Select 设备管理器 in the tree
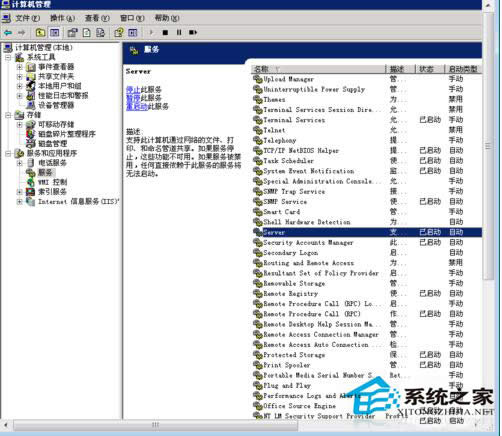502x436 pixels. tap(56, 105)
